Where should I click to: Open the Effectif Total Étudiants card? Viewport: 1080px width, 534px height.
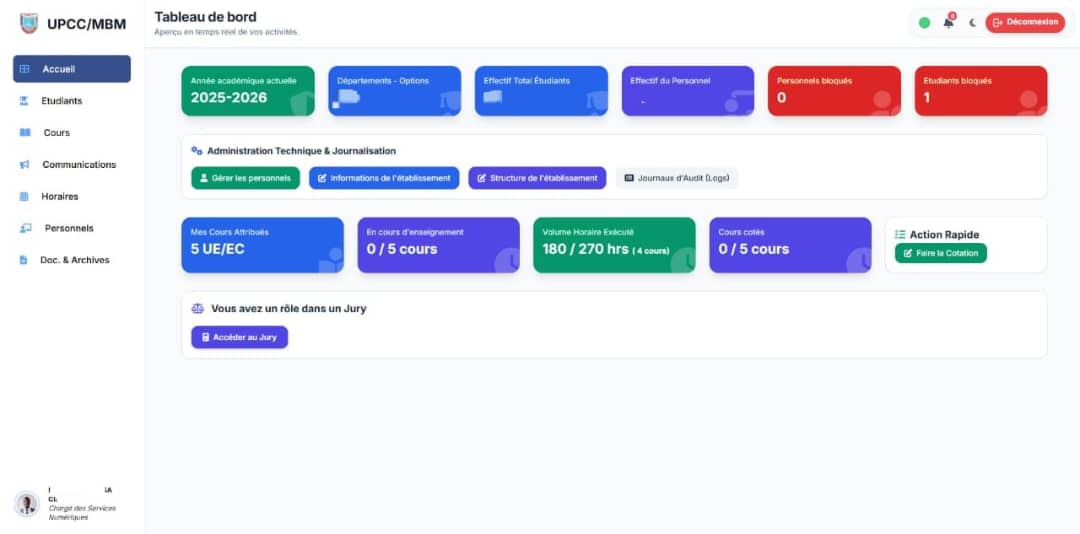[x=541, y=90]
